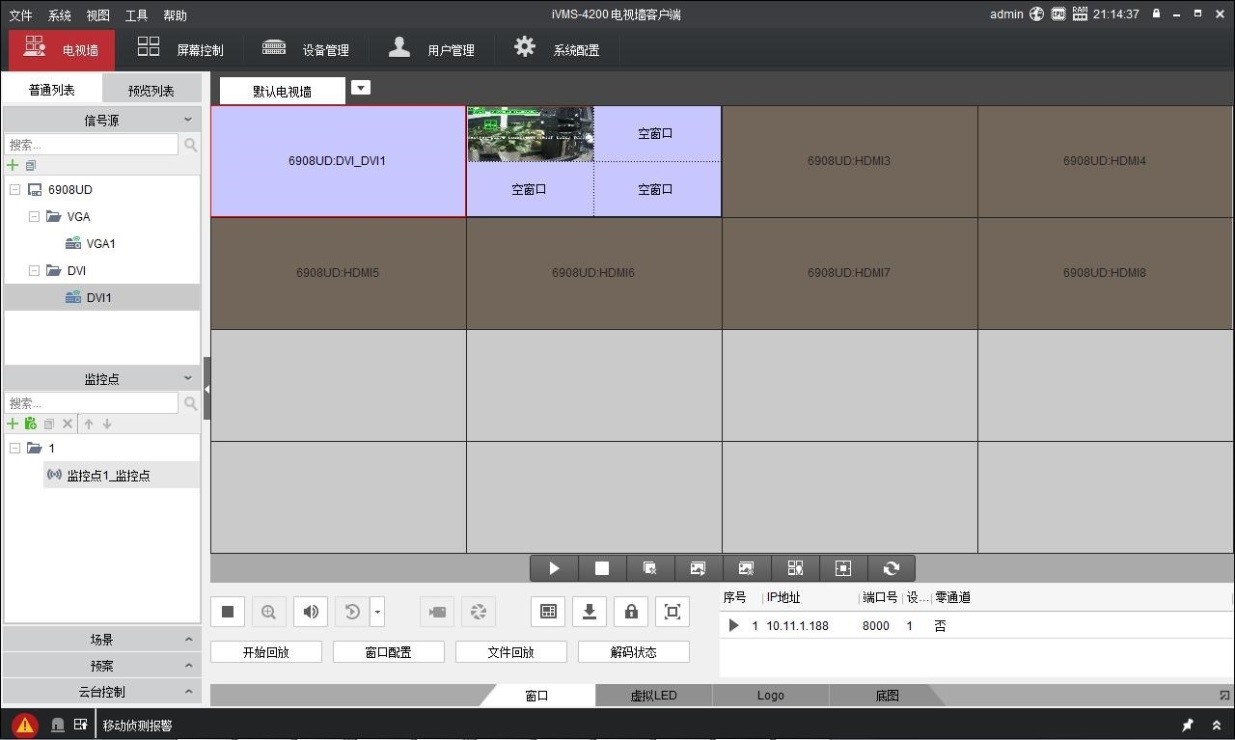The width and height of the screenshot is (1235, 740).
Task: Select the live camera thumbnail in the video wall
Action: tap(530, 134)
